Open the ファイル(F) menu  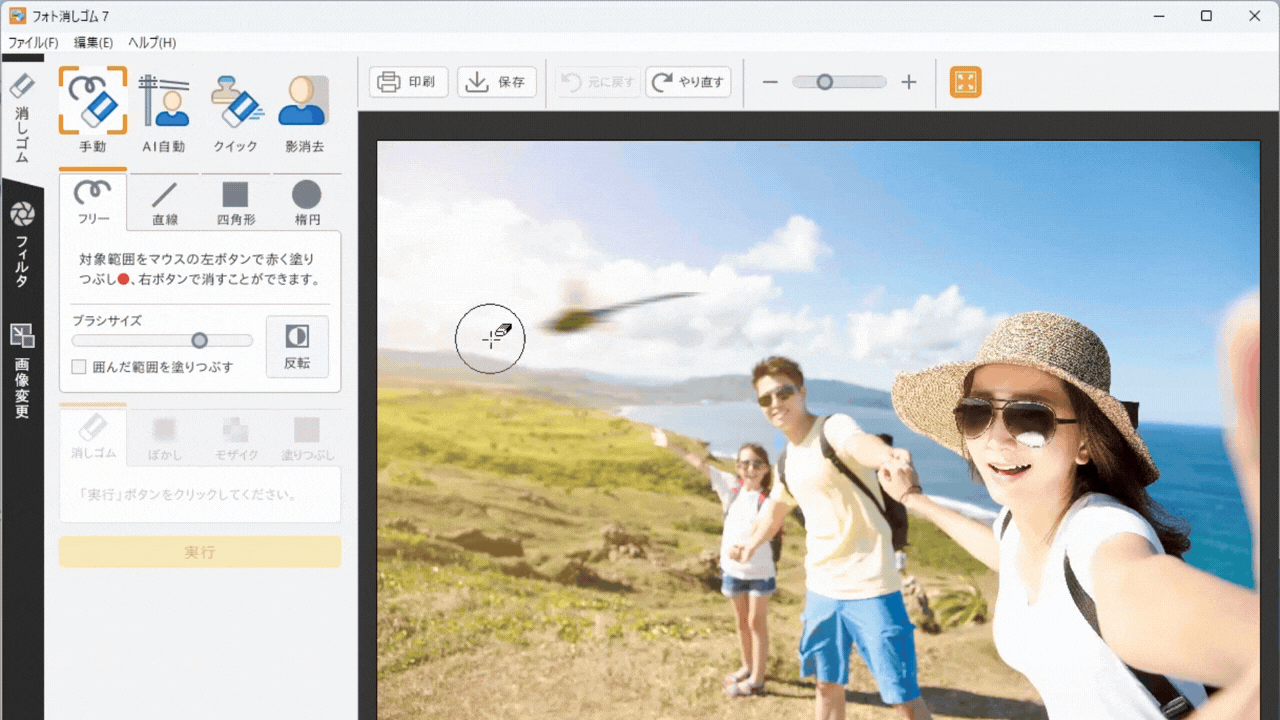[33, 43]
